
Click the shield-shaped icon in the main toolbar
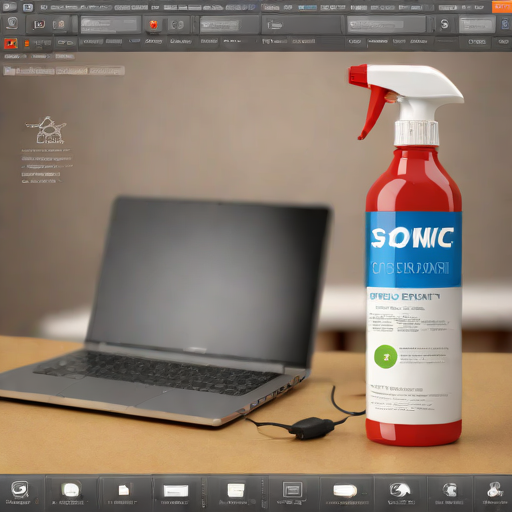coord(12,23)
